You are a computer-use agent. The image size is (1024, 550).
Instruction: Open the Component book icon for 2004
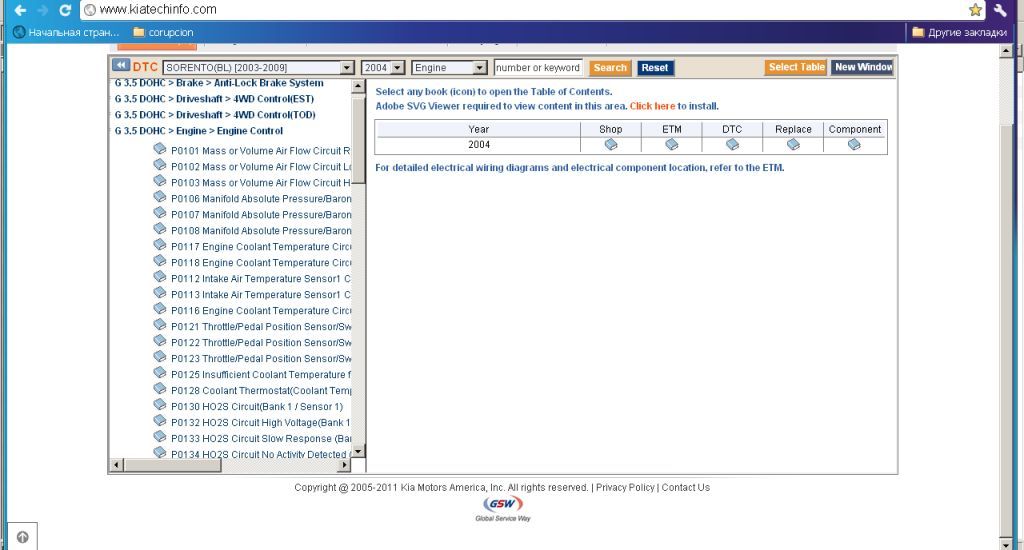pos(854,144)
